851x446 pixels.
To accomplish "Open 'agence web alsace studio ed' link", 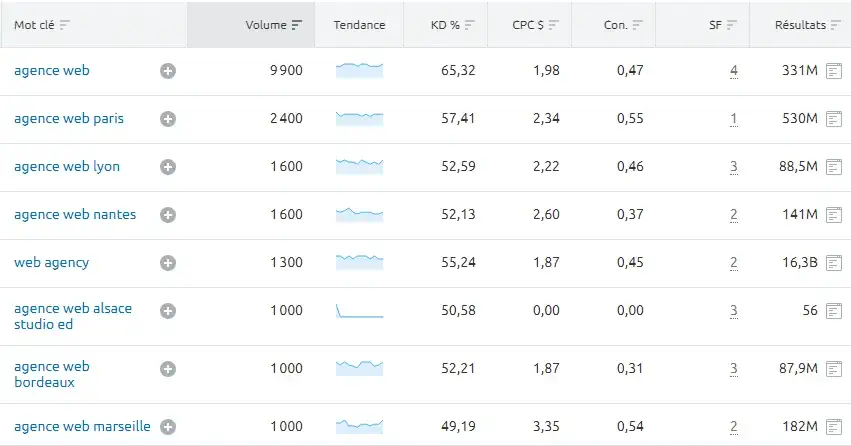I will click(x=73, y=316).
